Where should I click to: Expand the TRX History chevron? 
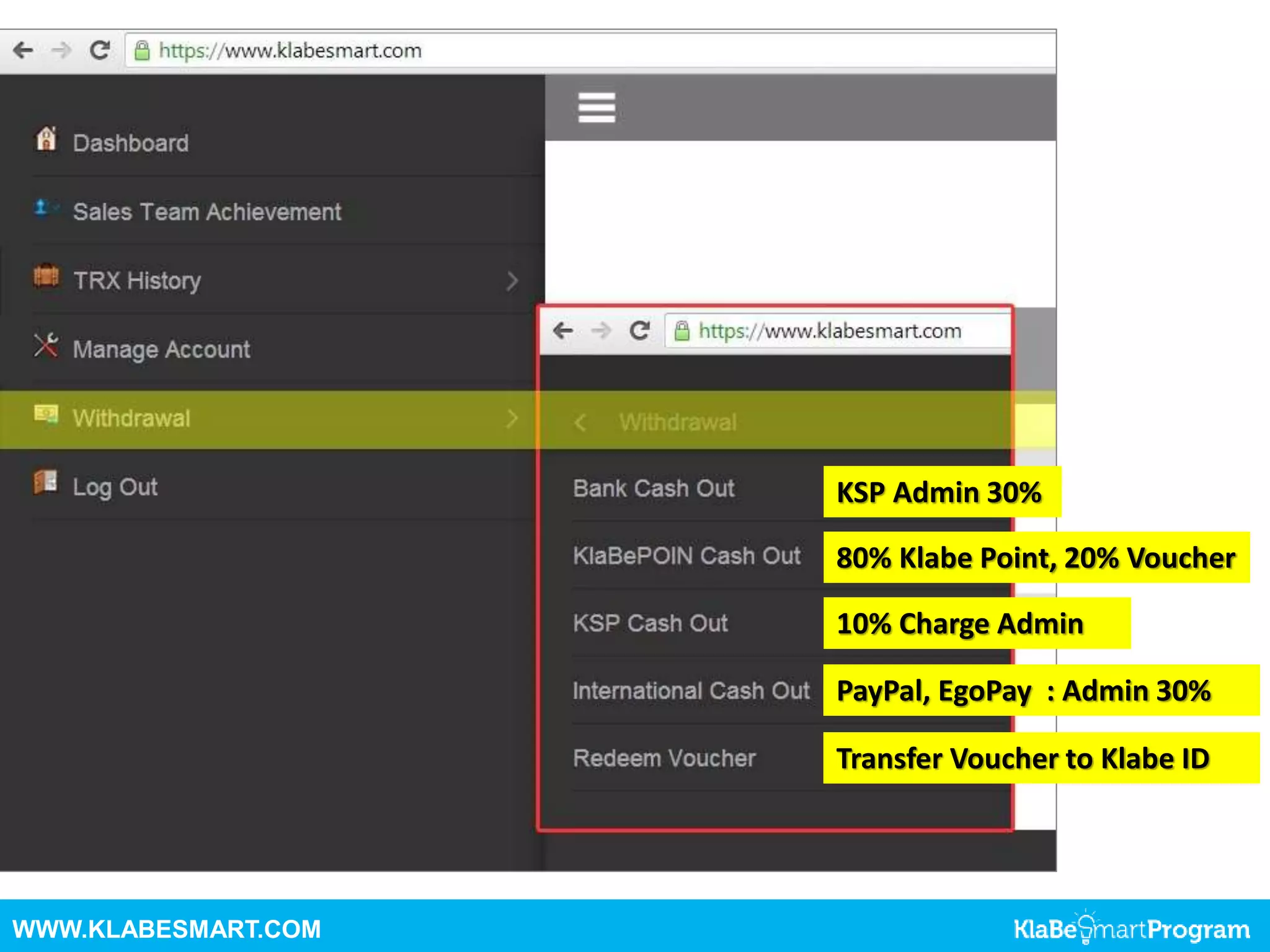[512, 281]
